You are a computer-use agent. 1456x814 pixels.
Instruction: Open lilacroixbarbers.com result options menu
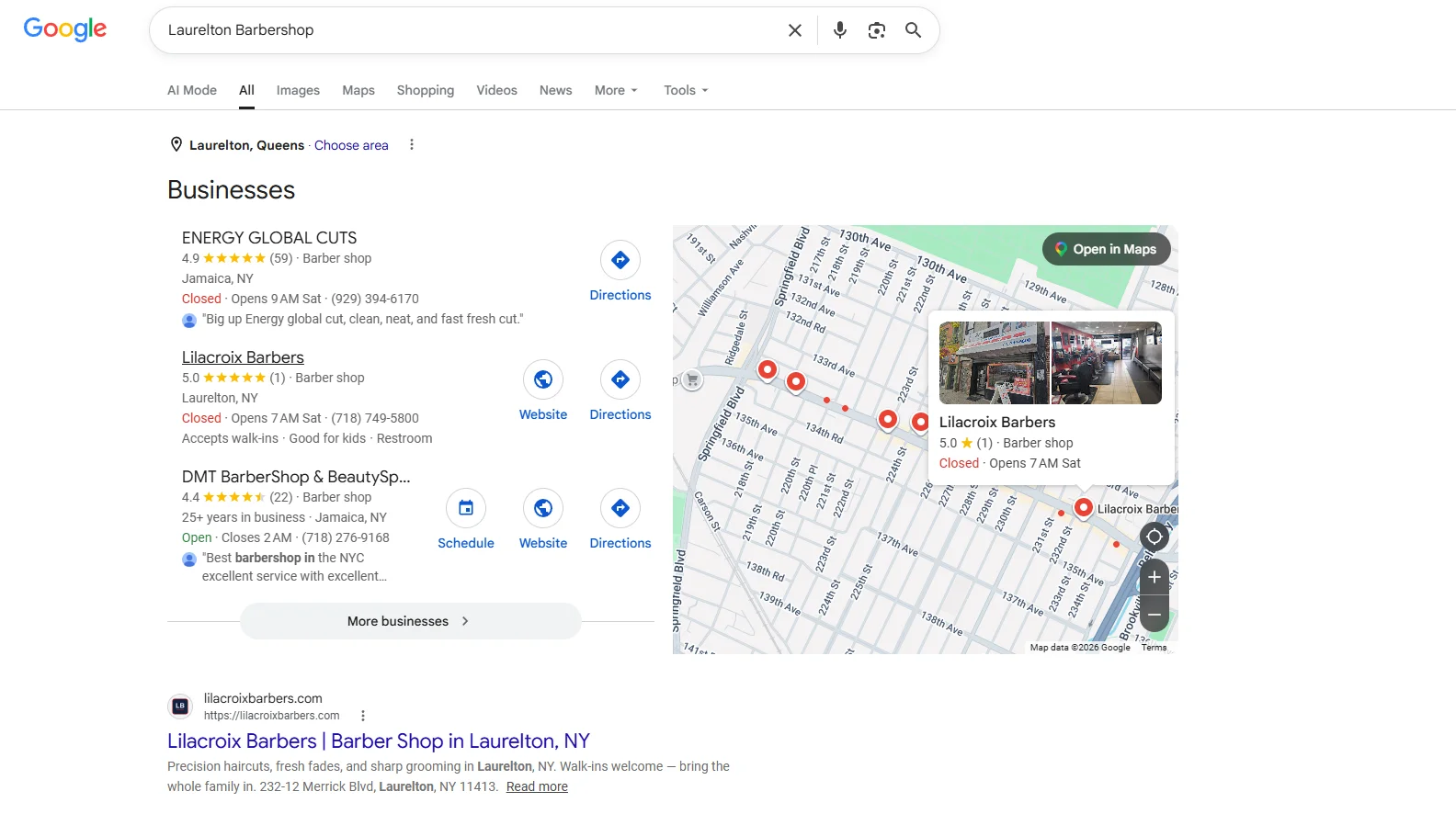363,716
